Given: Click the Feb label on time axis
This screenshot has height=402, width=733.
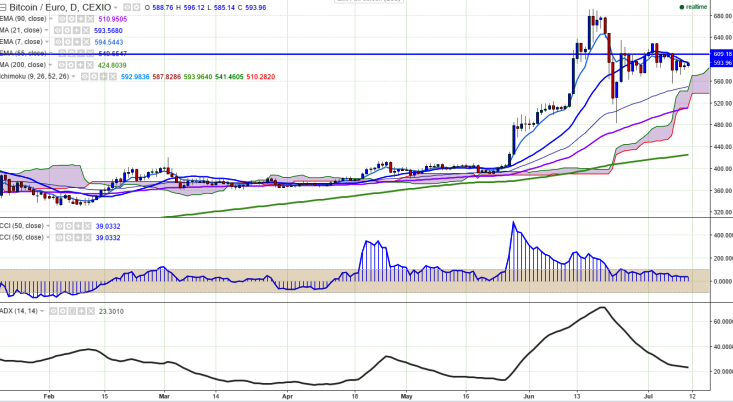Looking at the screenshot, I should click(49, 396).
